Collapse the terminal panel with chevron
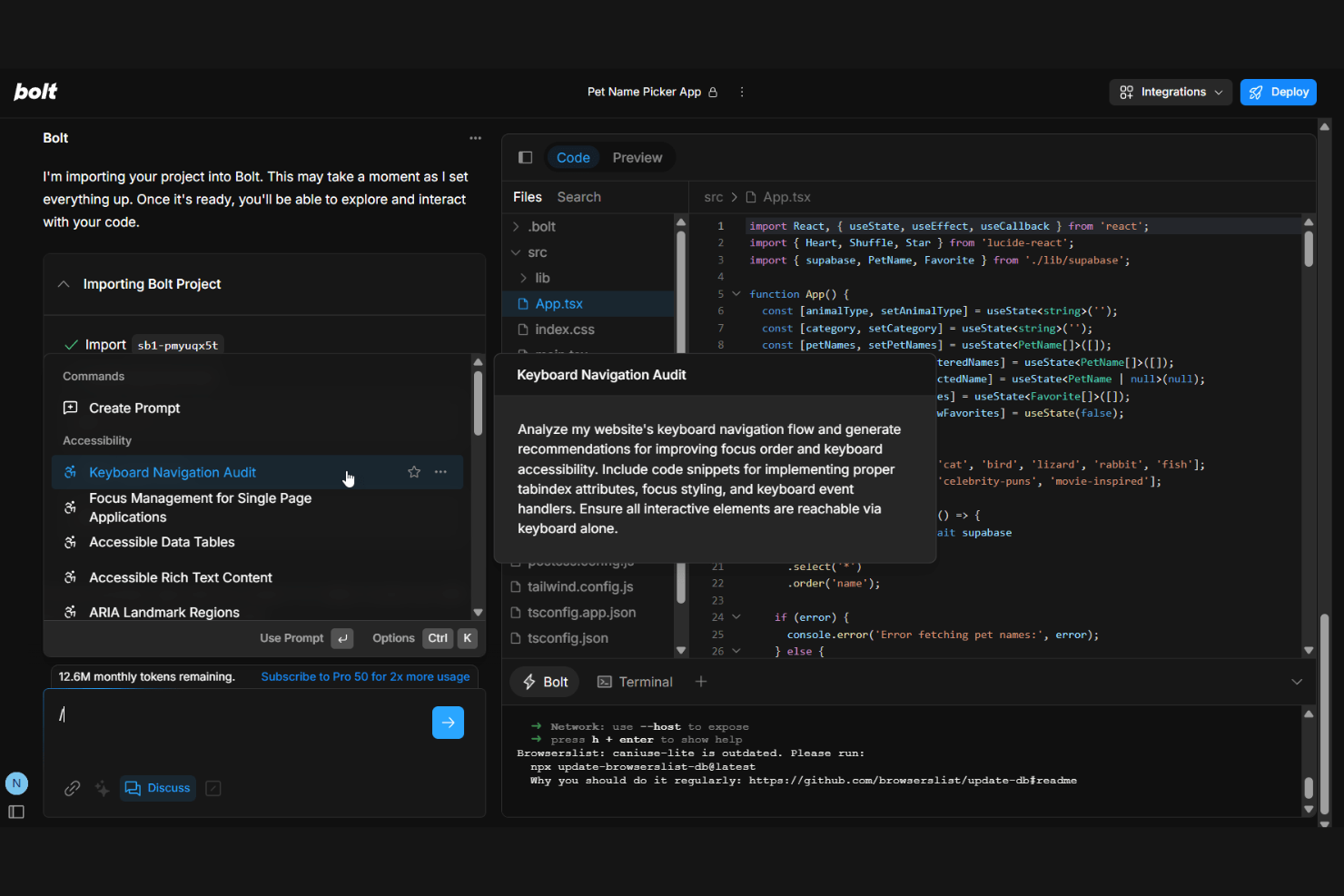This screenshot has width=1344, height=896. click(x=1297, y=682)
